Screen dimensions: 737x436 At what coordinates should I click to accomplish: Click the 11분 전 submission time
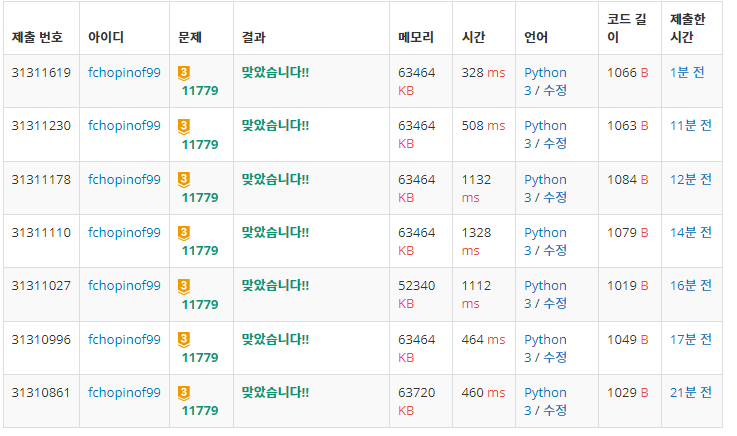tap(690, 125)
